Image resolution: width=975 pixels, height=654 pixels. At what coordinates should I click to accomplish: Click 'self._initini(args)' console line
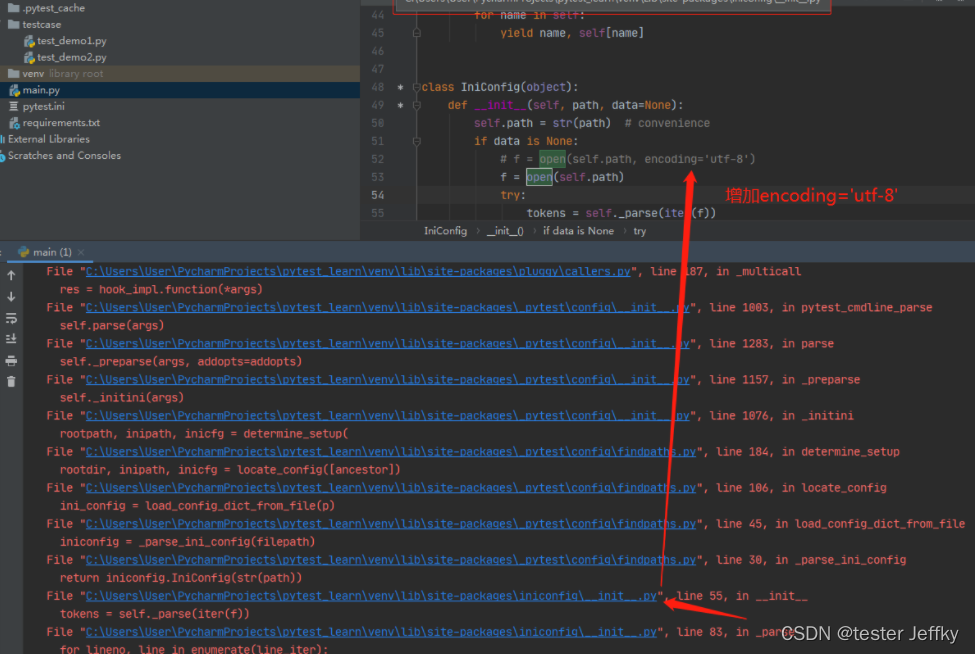[122, 398]
